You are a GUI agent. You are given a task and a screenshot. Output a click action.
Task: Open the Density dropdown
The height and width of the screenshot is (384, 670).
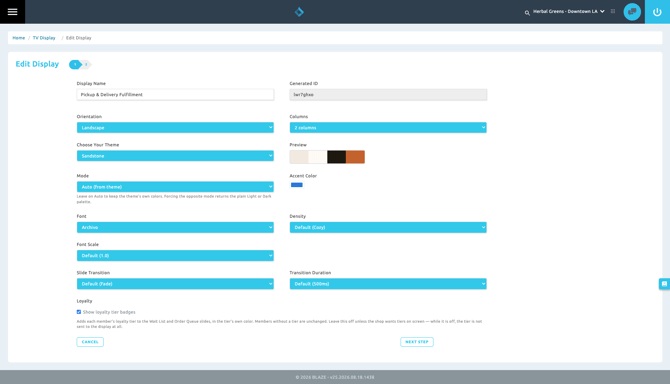click(388, 227)
